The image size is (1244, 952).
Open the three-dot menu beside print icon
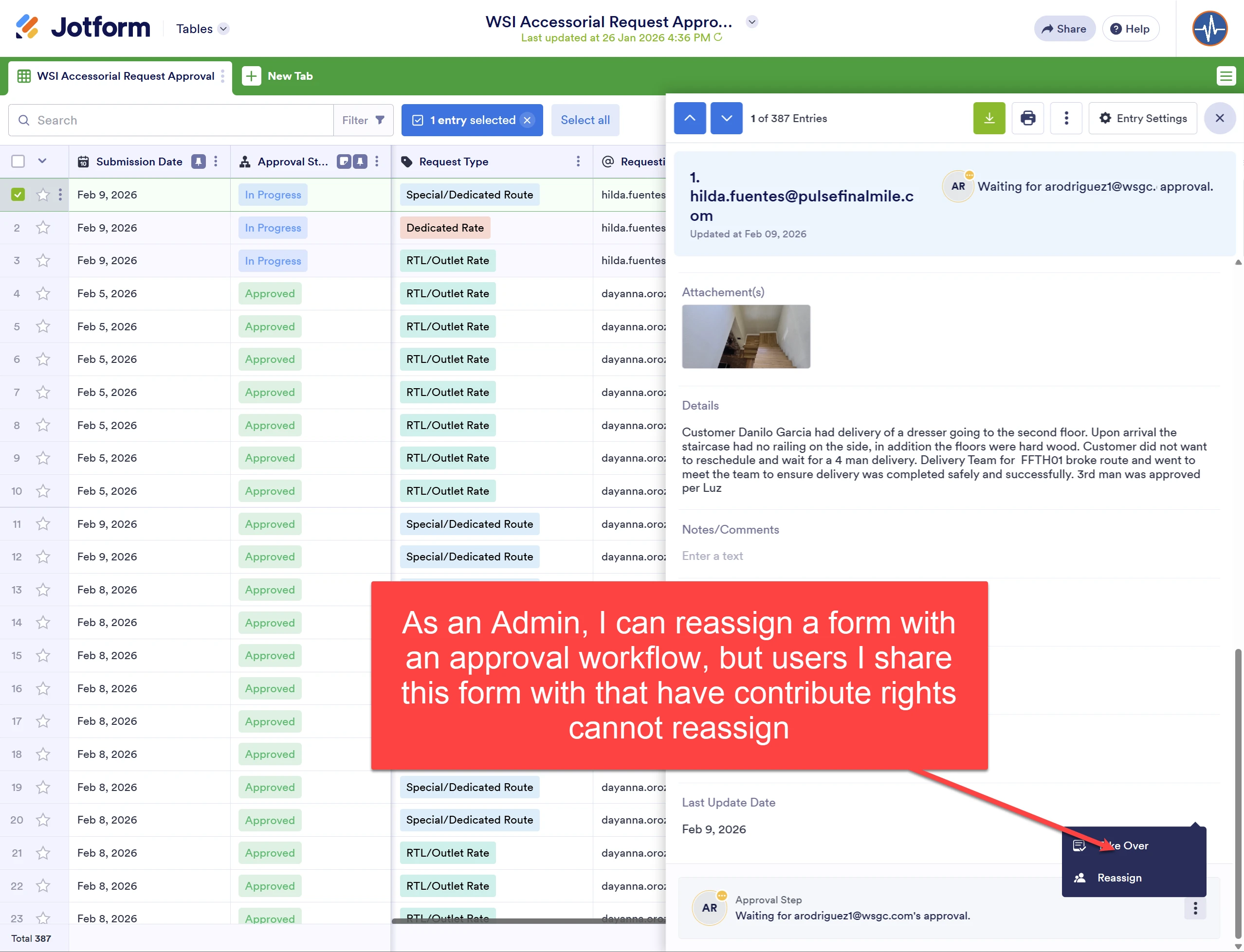click(1066, 118)
